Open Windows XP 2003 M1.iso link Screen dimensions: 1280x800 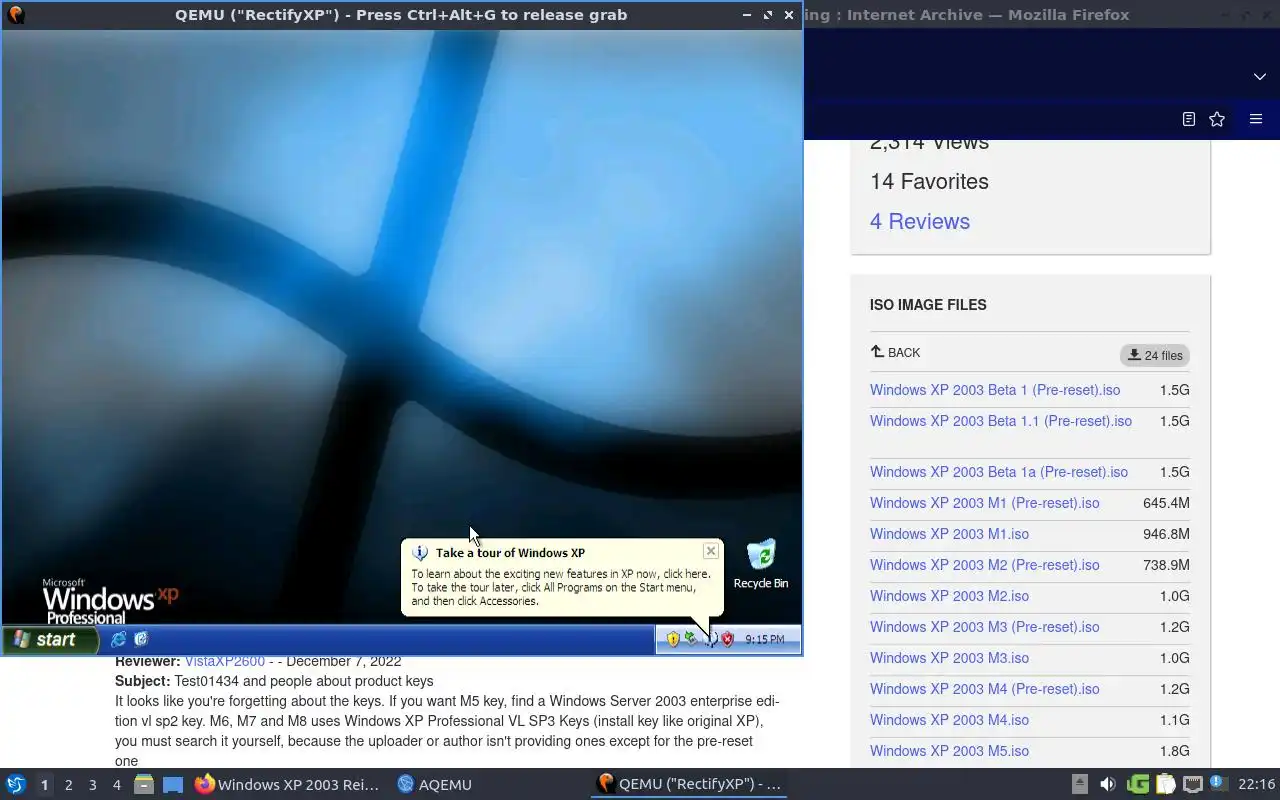(x=949, y=534)
